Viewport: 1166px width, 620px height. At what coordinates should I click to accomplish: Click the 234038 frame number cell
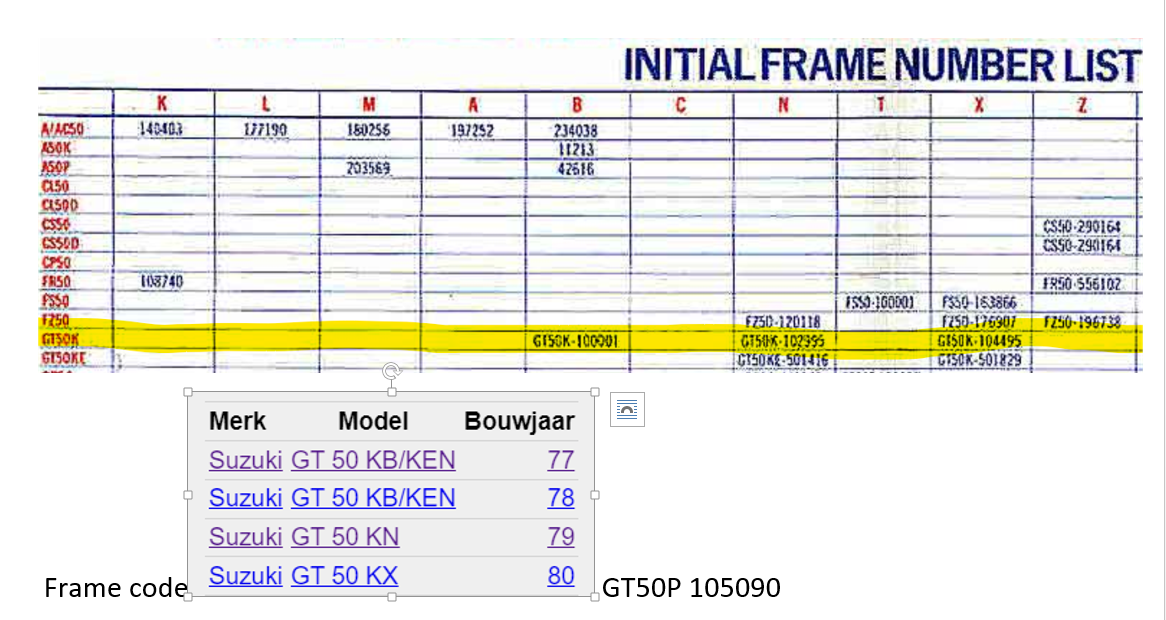tap(576, 131)
